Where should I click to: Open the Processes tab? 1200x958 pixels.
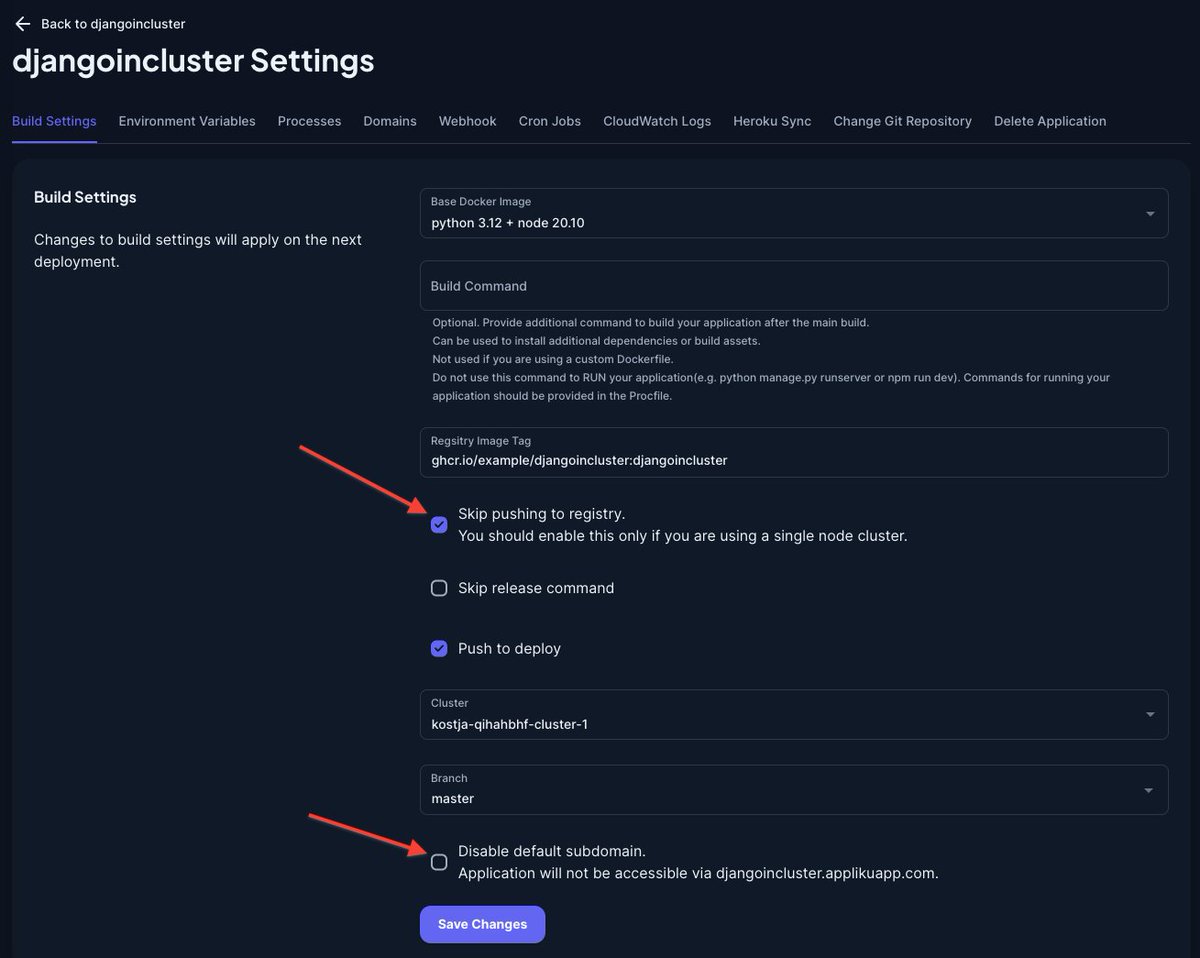coord(309,121)
